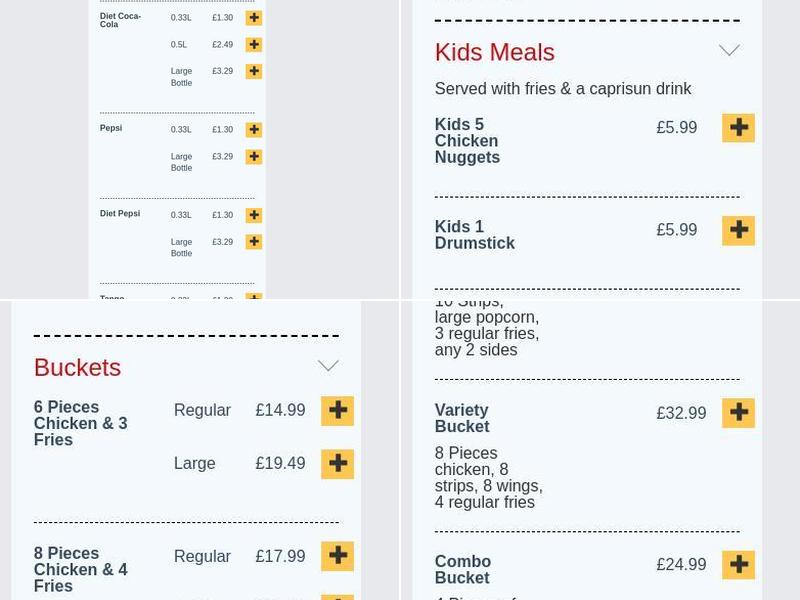Add the Kids 1 Drumstick meal
This screenshot has height=600, width=800.
click(738, 230)
